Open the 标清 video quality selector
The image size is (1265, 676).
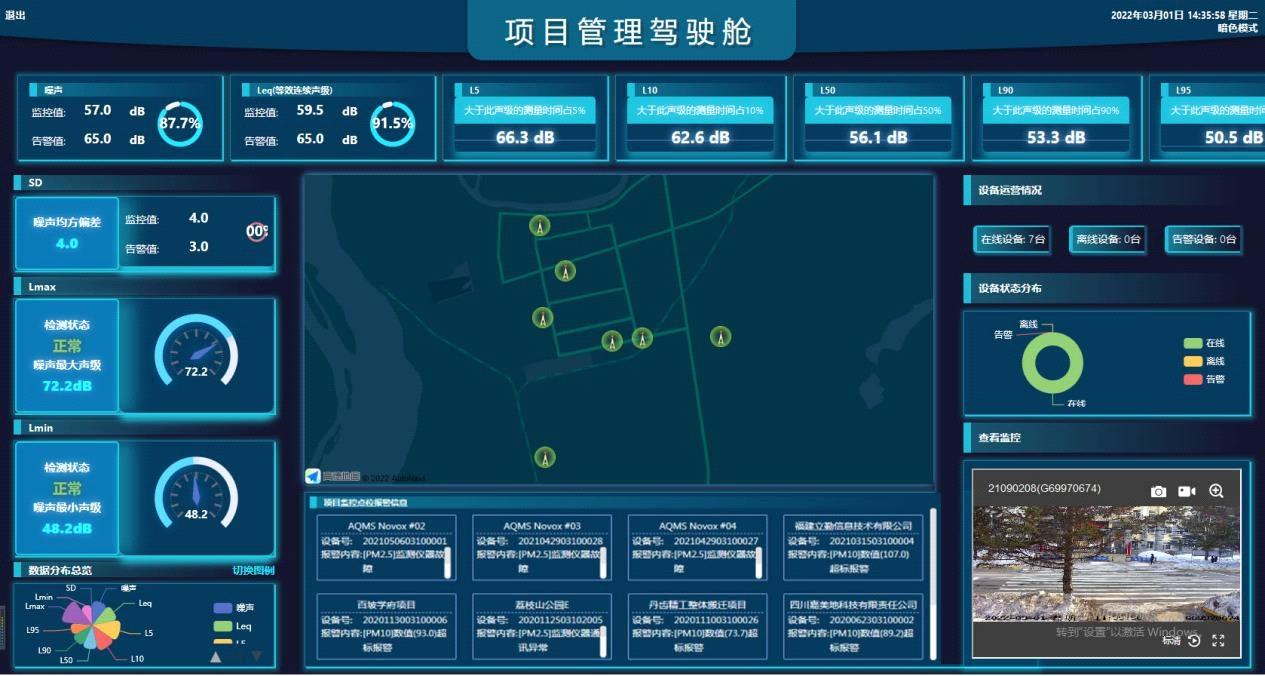pyautogui.click(x=1172, y=640)
